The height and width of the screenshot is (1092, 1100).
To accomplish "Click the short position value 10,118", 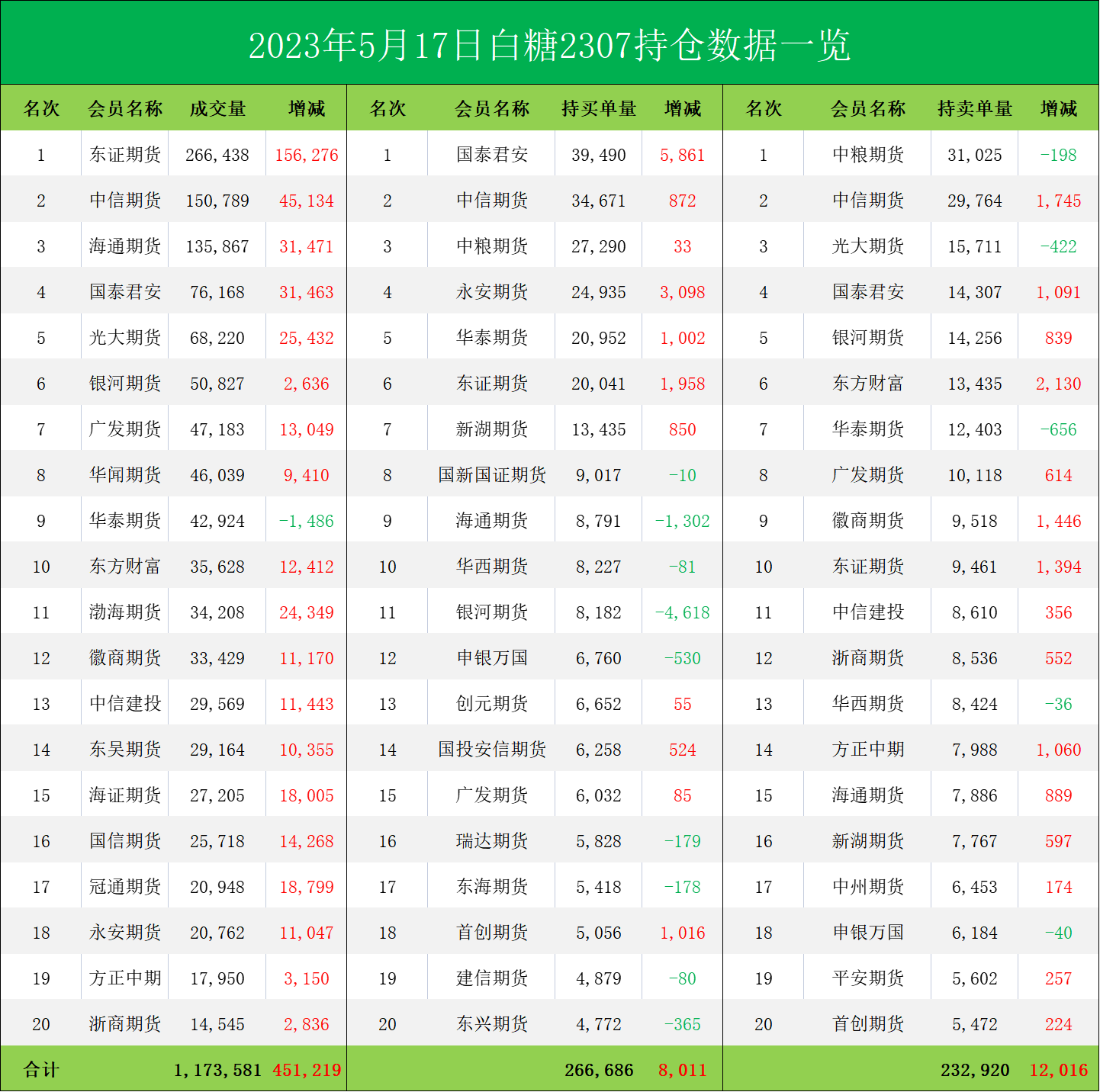I will pos(975,475).
